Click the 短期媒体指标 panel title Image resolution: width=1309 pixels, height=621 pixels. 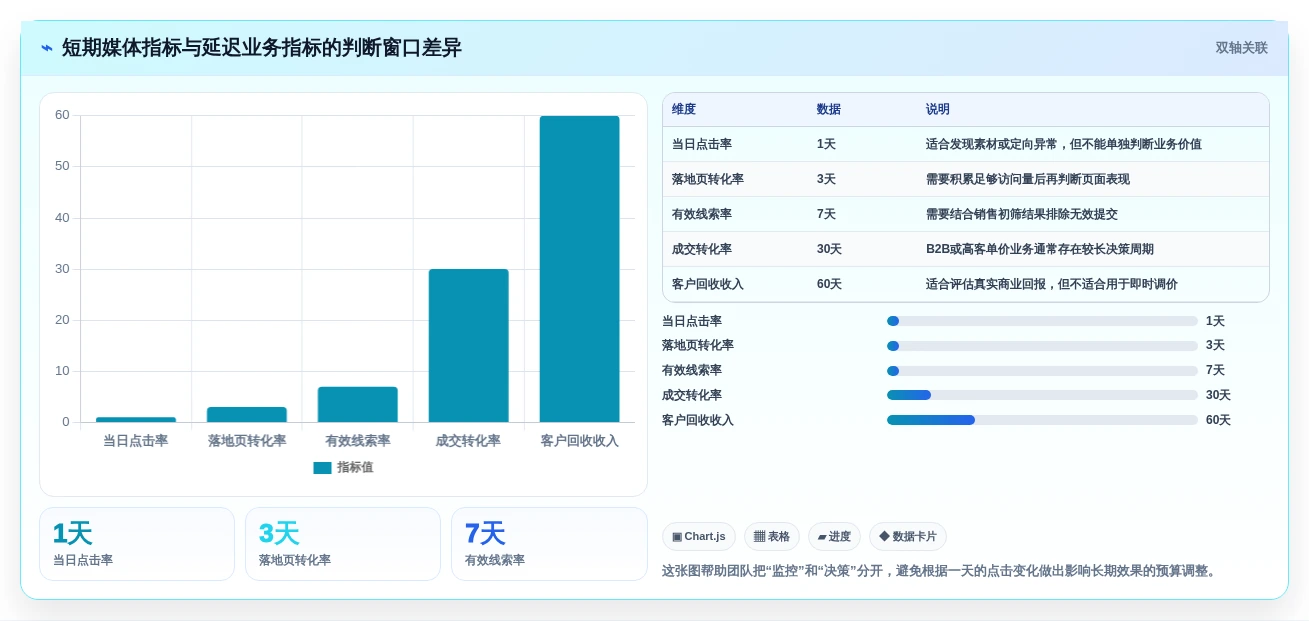click(x=262, y=48)
